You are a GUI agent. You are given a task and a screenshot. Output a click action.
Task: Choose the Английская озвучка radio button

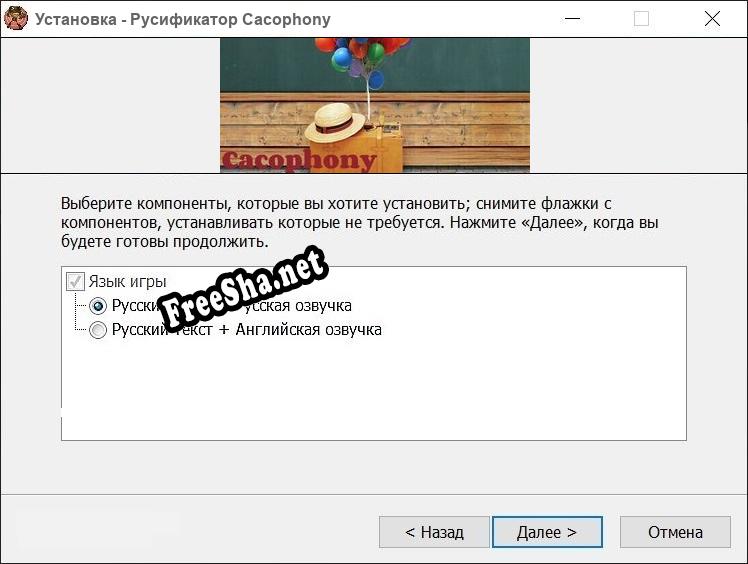pyautogui.click(x=98, y=330)
